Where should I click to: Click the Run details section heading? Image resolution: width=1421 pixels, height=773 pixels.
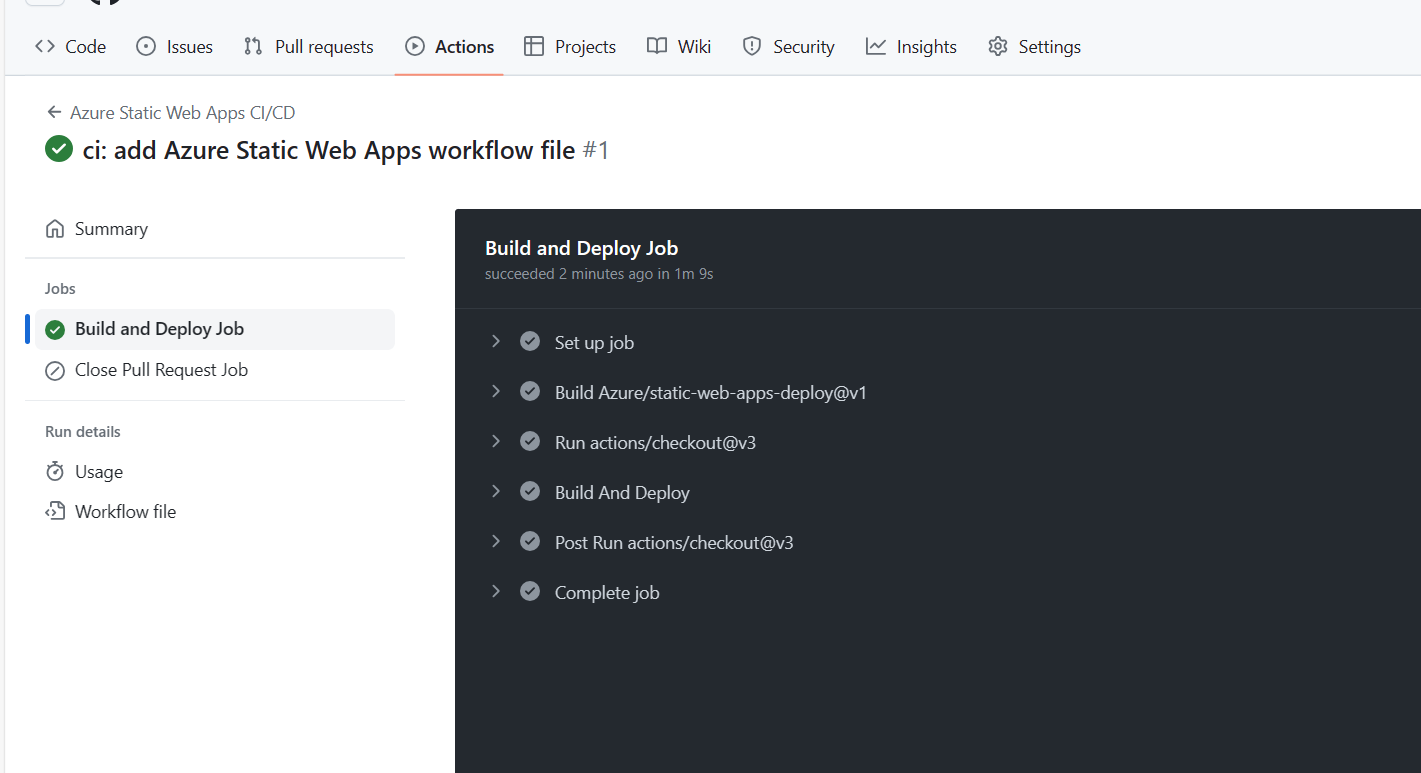83,432
